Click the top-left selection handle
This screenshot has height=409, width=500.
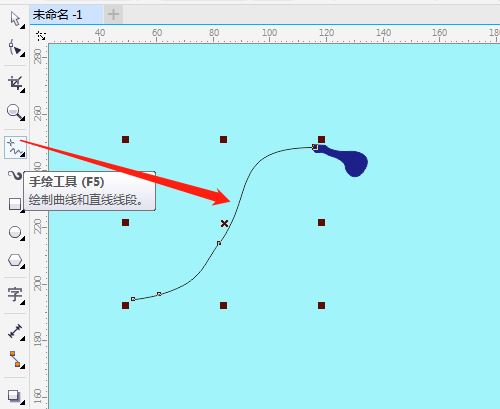point(125,139)
